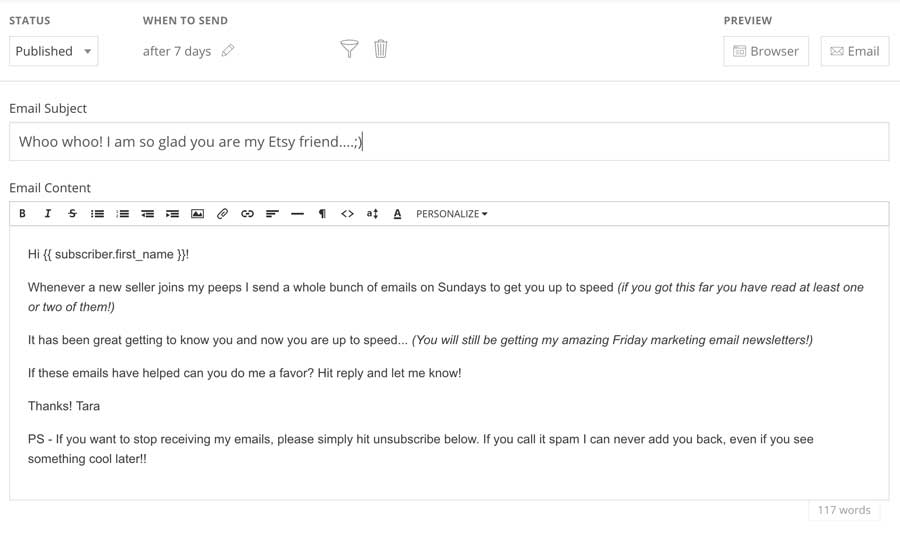900x536 pixels.
Task: Open the text color picker
Action: pyautogui.click(x=397, y=213)
